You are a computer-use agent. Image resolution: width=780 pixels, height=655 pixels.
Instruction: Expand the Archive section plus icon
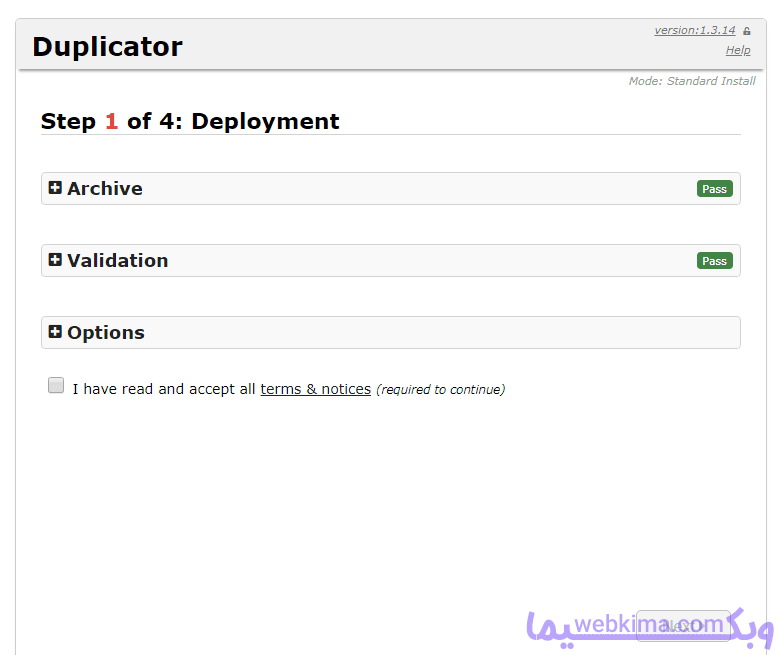(55, 187)
